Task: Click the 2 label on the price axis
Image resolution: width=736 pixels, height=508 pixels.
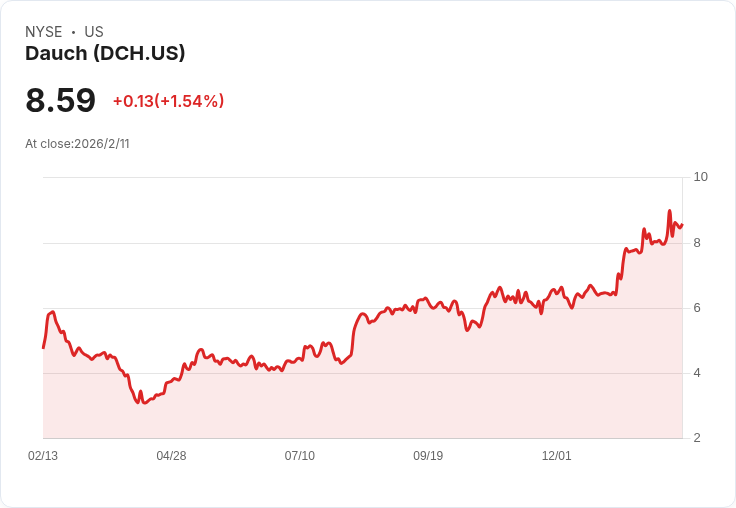Action: point(697,438)
